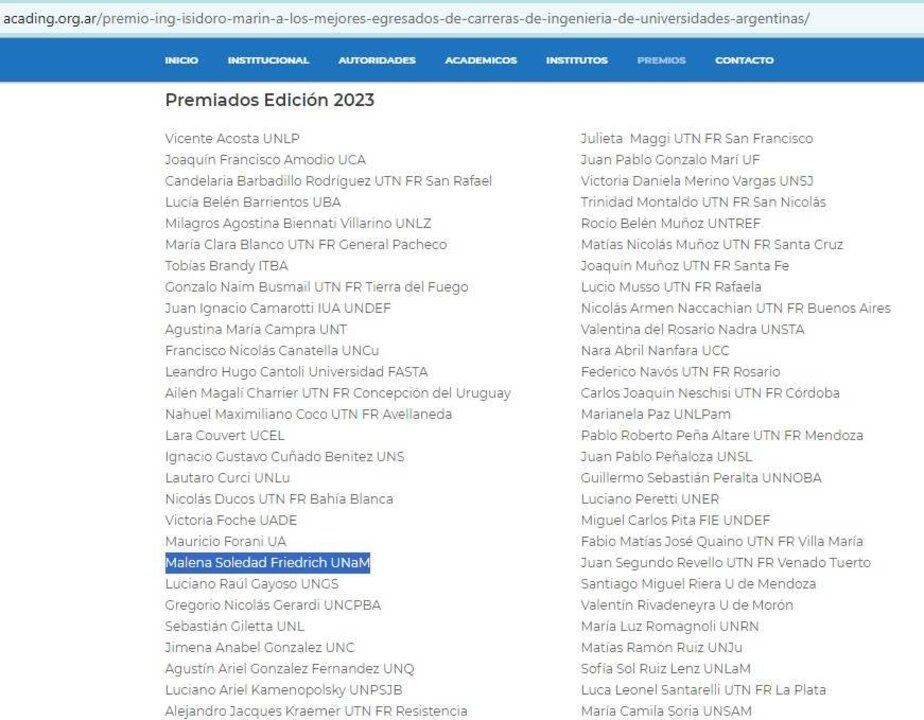Click 'Matías Nicolás Muñoz UTN FR Santa Cruz'

tap(712, 245)
